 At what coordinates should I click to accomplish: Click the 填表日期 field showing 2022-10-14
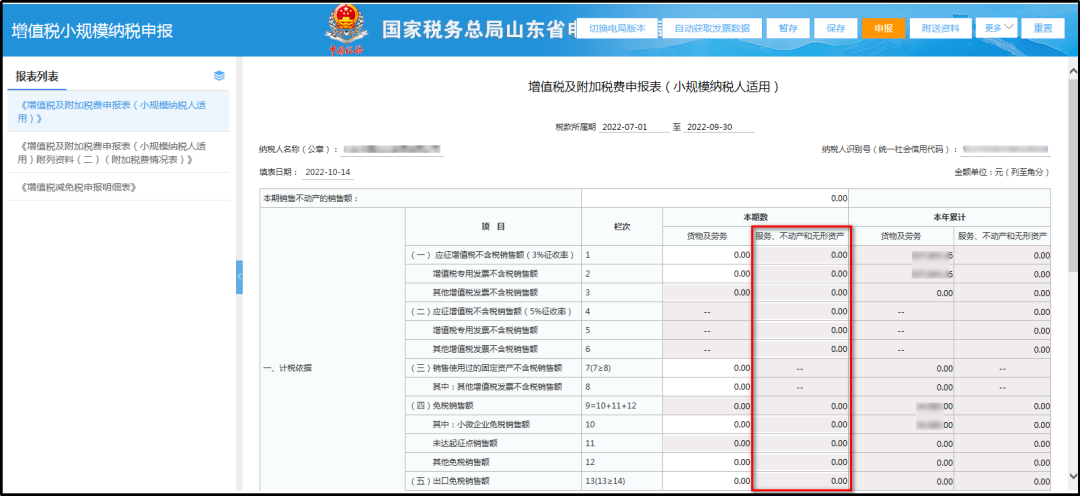point(328,172)
